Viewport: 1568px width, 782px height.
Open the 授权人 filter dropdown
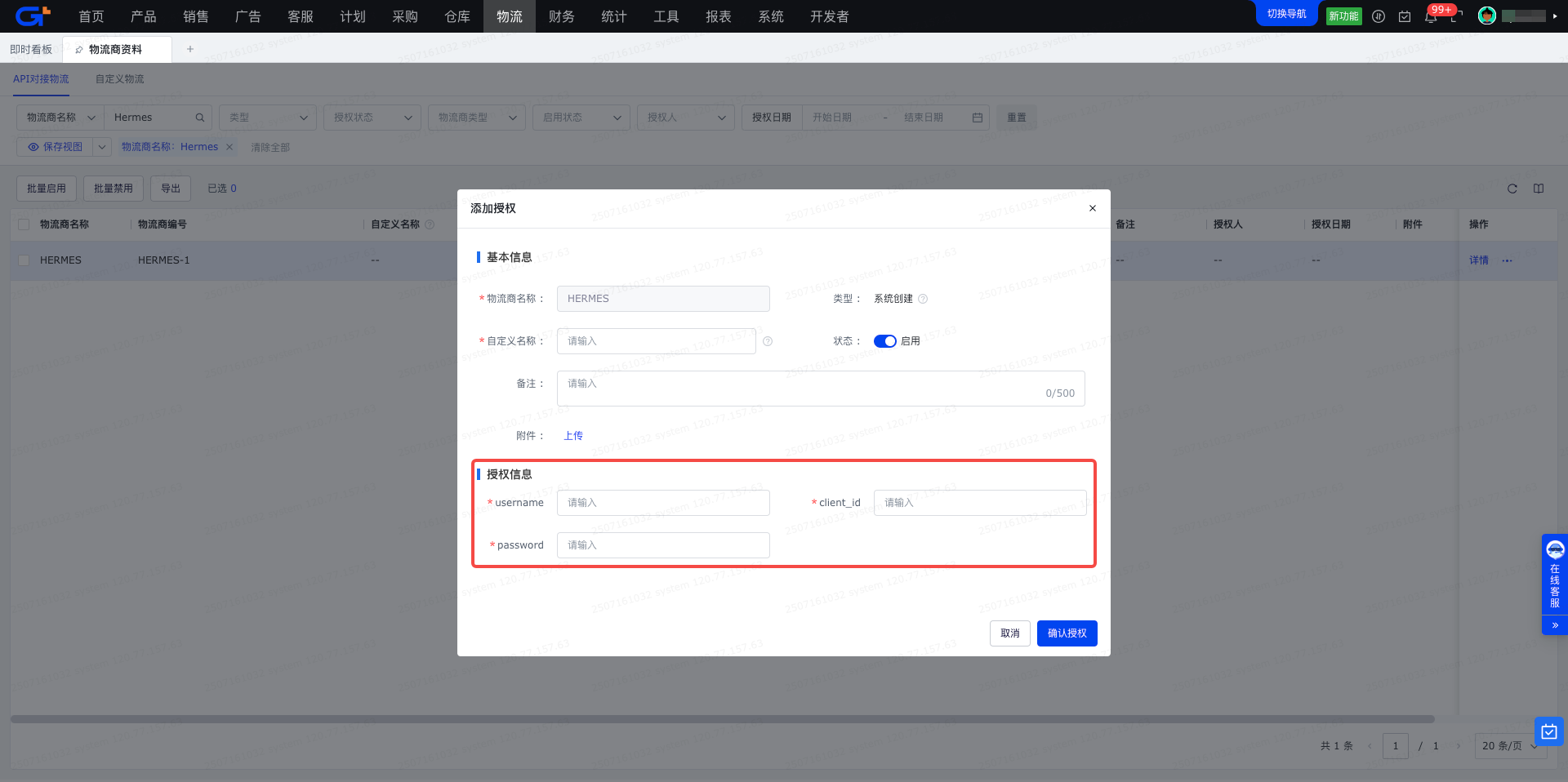click(x=686, y=118)
